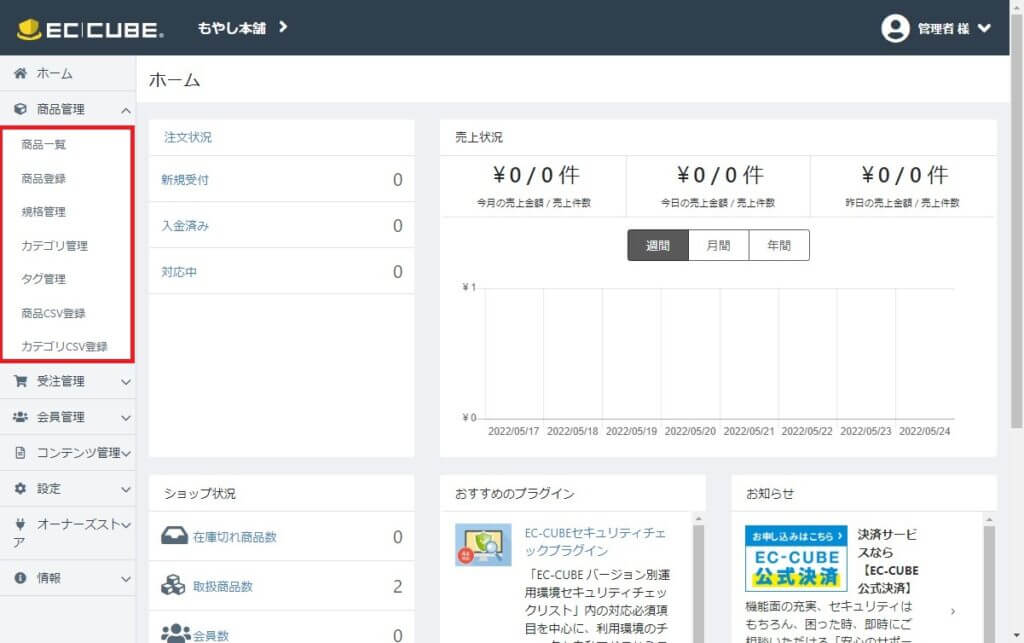Click the plug icon beside オーナーズストア

tap(20, 524)
